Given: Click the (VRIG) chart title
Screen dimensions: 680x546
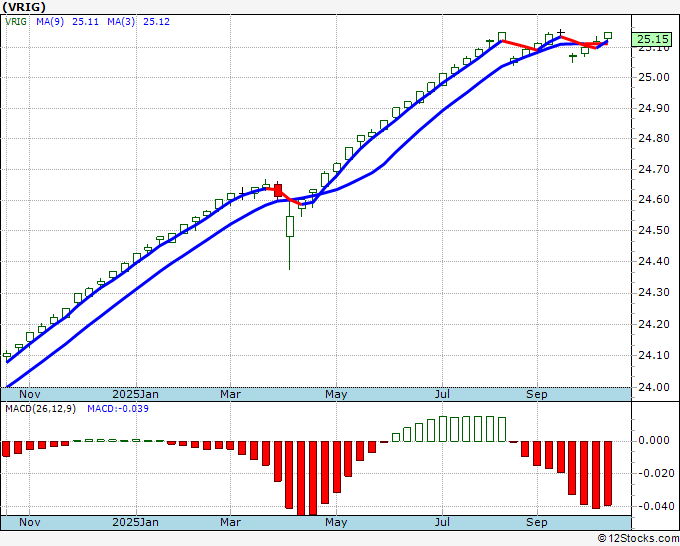Looking at the screenshot, I should (x=23, y=7).
